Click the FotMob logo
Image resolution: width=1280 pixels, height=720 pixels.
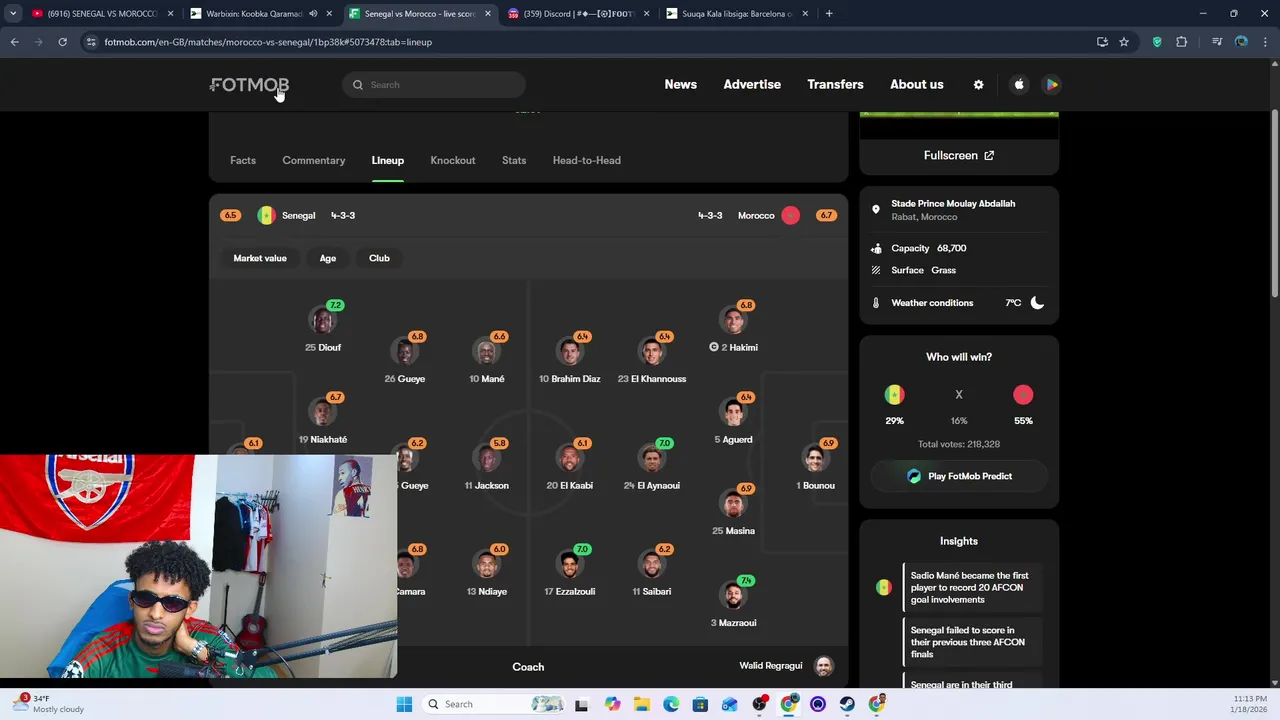click(x=250, y=85)
